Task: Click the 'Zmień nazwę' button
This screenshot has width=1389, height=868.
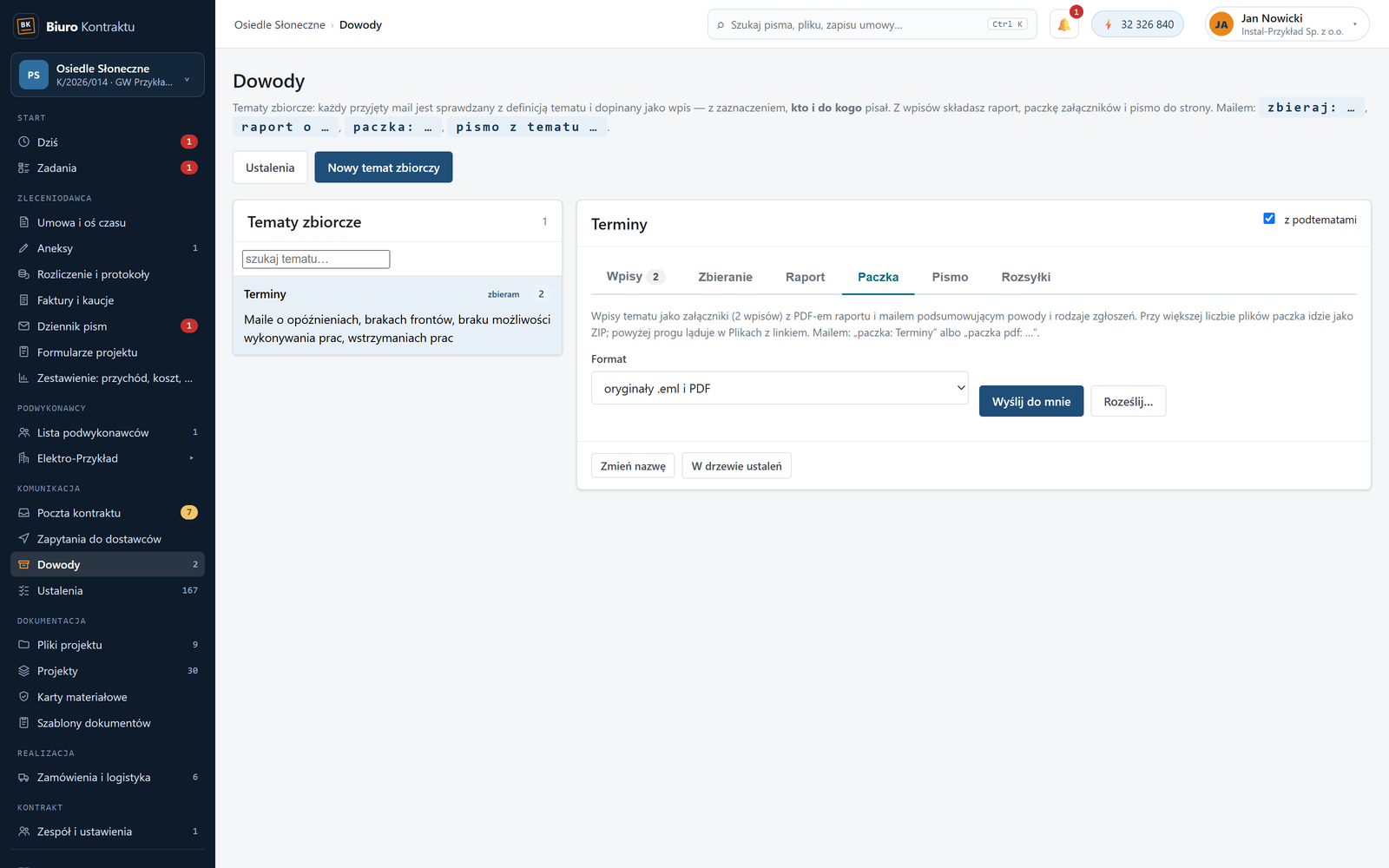Action: pyautogui.click(x=633, y=466)
